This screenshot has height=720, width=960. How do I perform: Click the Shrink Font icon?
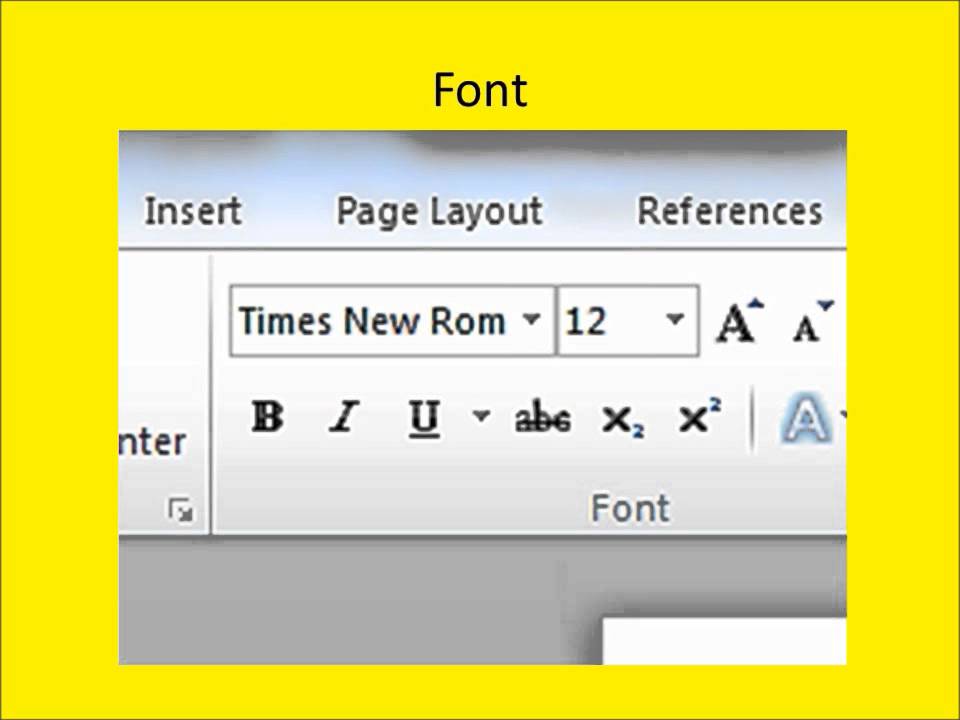tap(812, 322)
